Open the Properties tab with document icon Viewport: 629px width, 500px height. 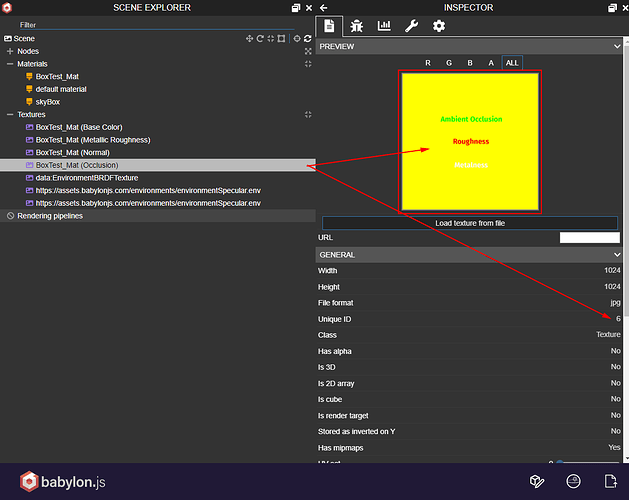[x=329, y=26]
